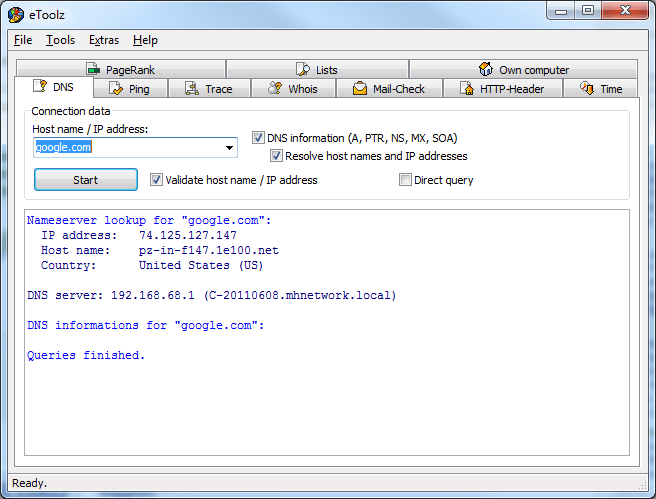This screenshot has width=656, height=499.
Task: Maximize the eToolz window
Action: pos(588,10)
